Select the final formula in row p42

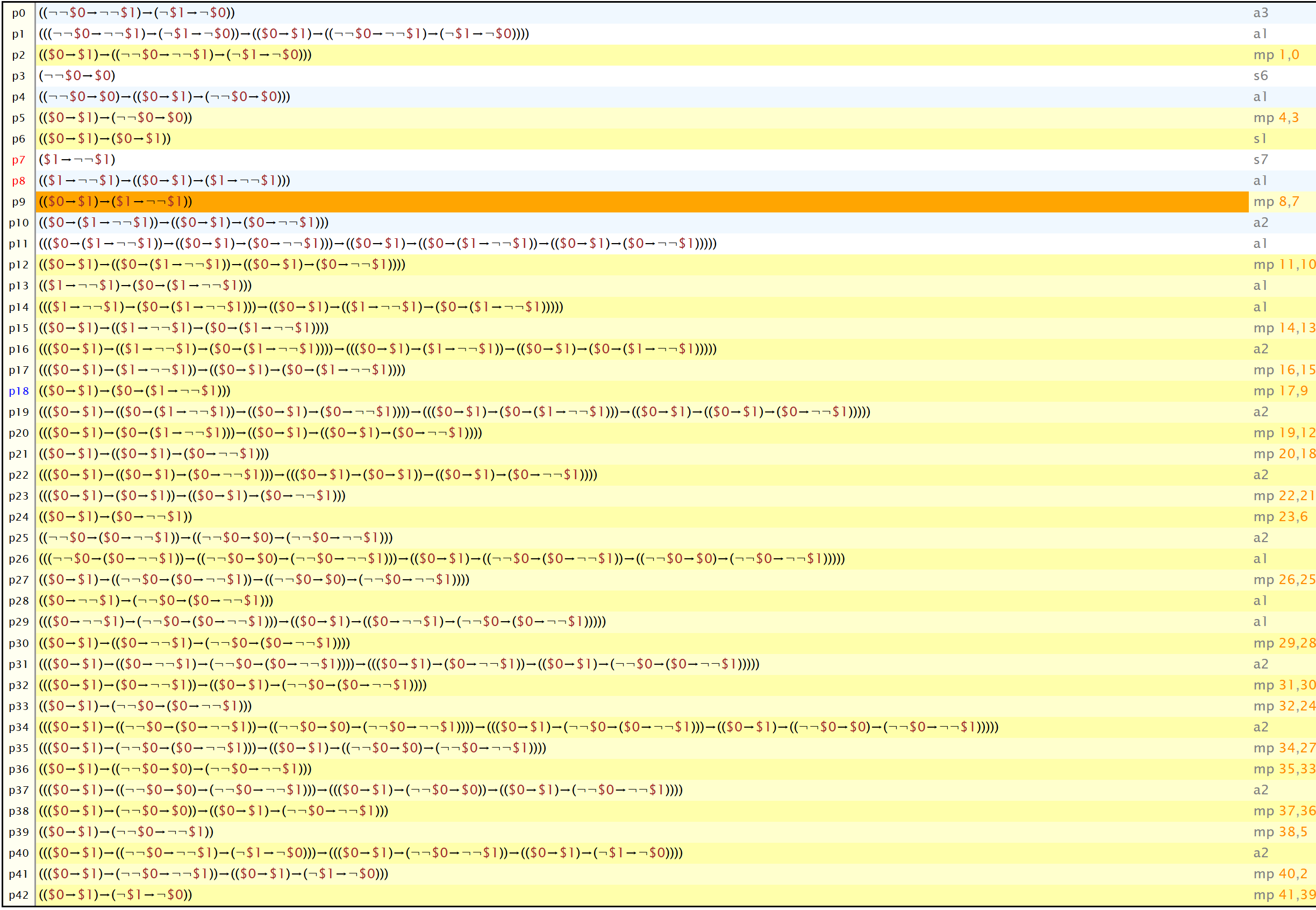click(x=116, y=894)
